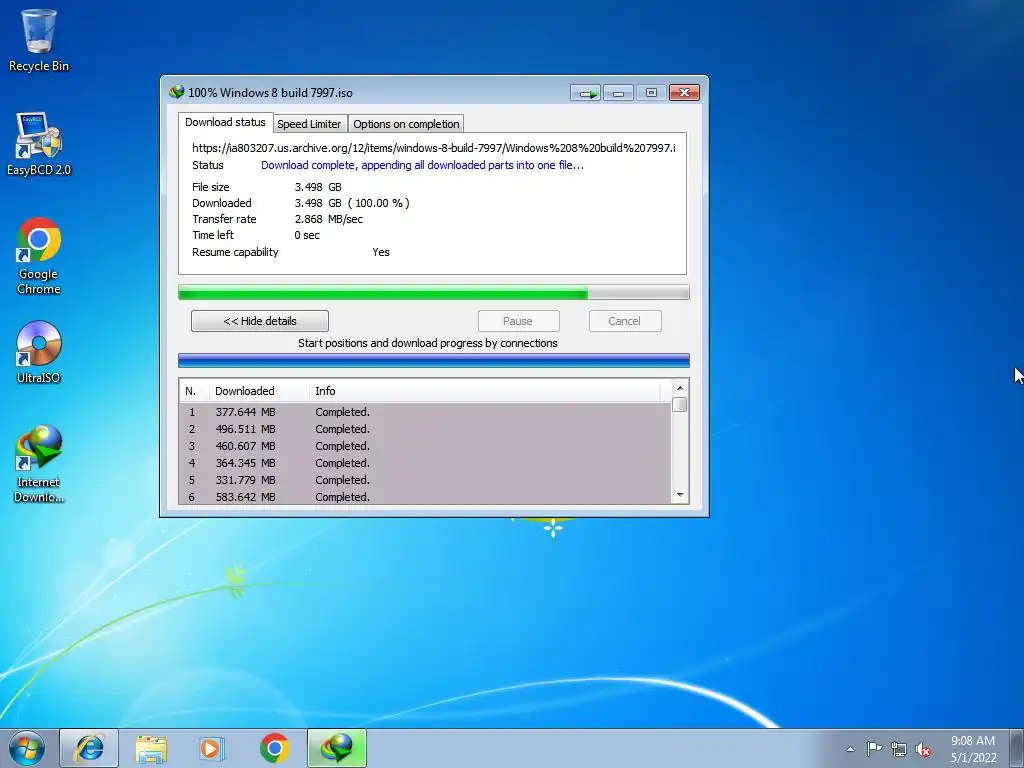Minimize the download dialog window

tap(618, 93)
